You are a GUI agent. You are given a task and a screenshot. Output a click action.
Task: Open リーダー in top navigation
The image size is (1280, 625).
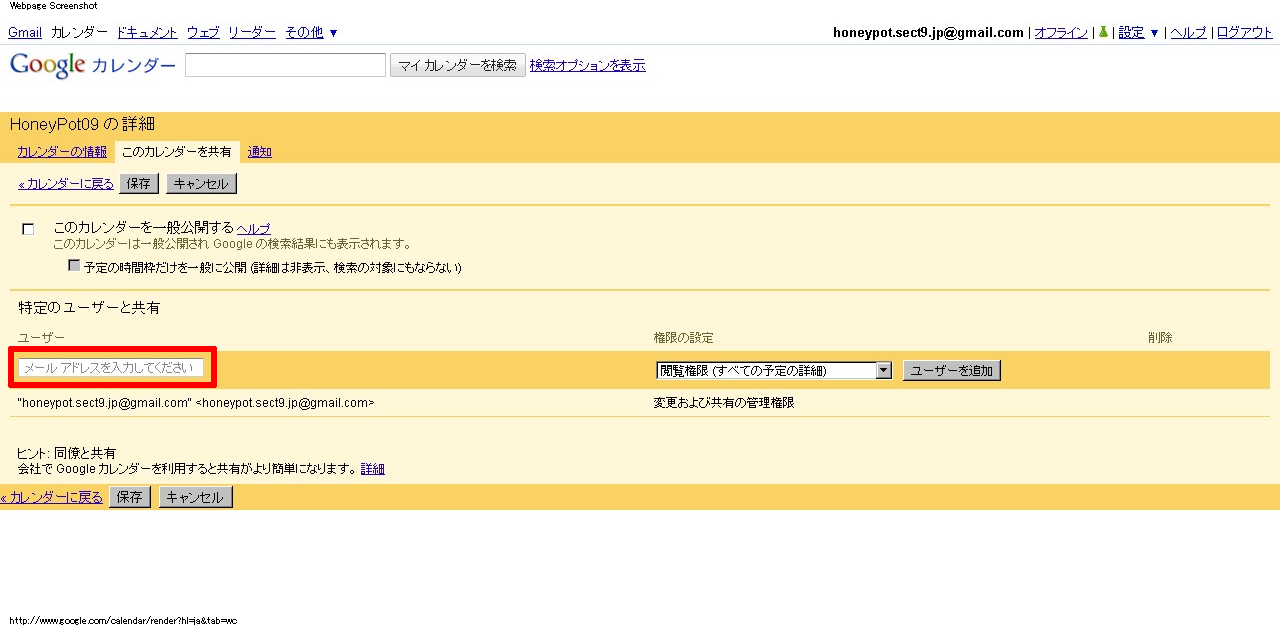(252, 32)
